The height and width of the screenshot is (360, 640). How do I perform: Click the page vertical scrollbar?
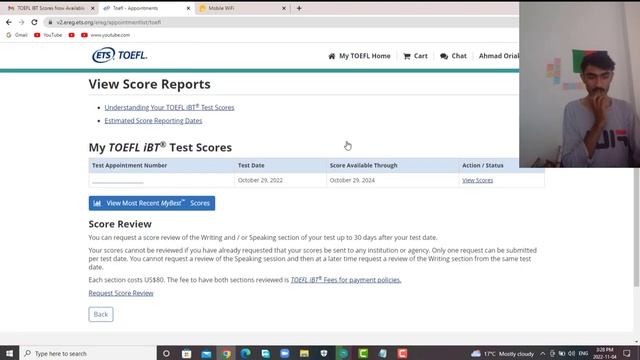636,227
